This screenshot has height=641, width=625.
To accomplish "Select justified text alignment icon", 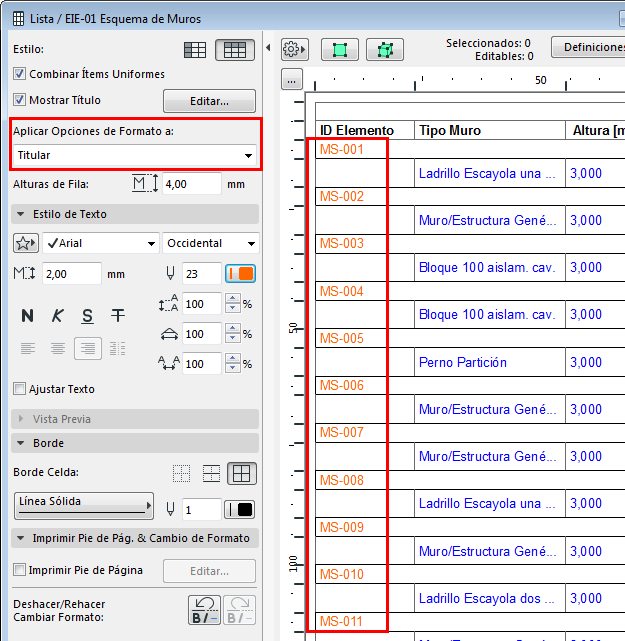I will (118, 348).
